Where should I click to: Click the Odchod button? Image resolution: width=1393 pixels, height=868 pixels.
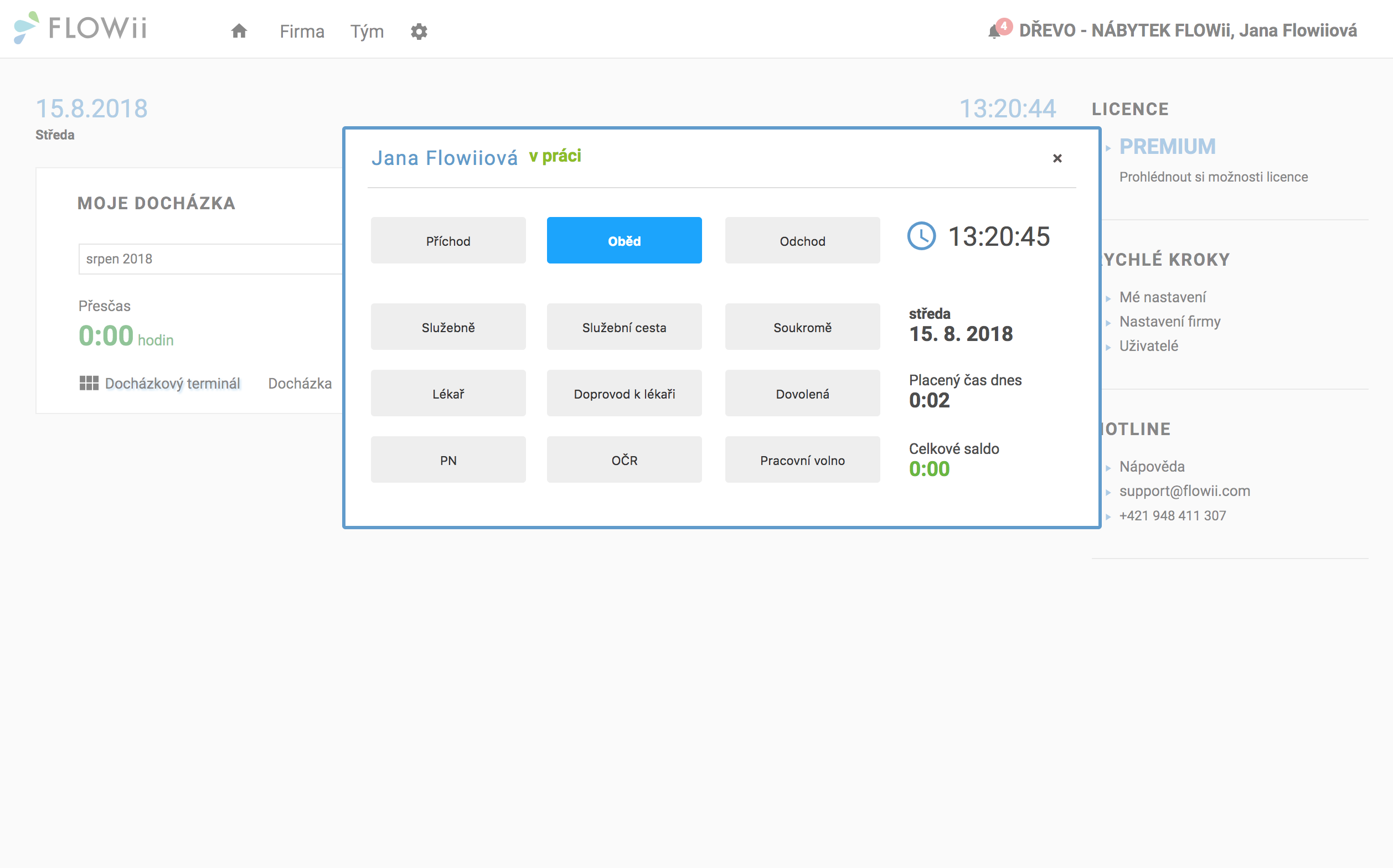click(802, 241)
